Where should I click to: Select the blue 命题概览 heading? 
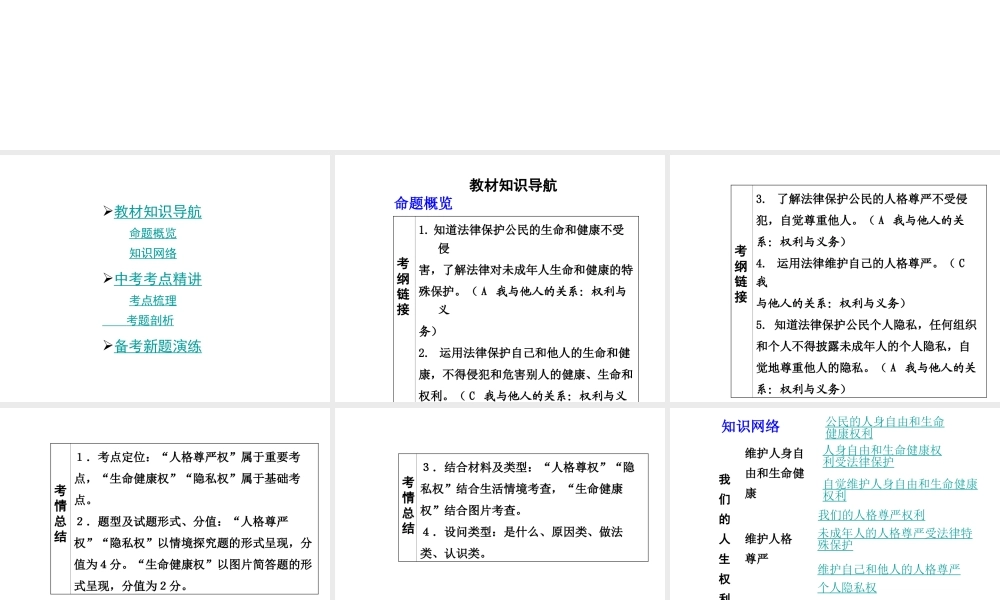click(423, 203)
